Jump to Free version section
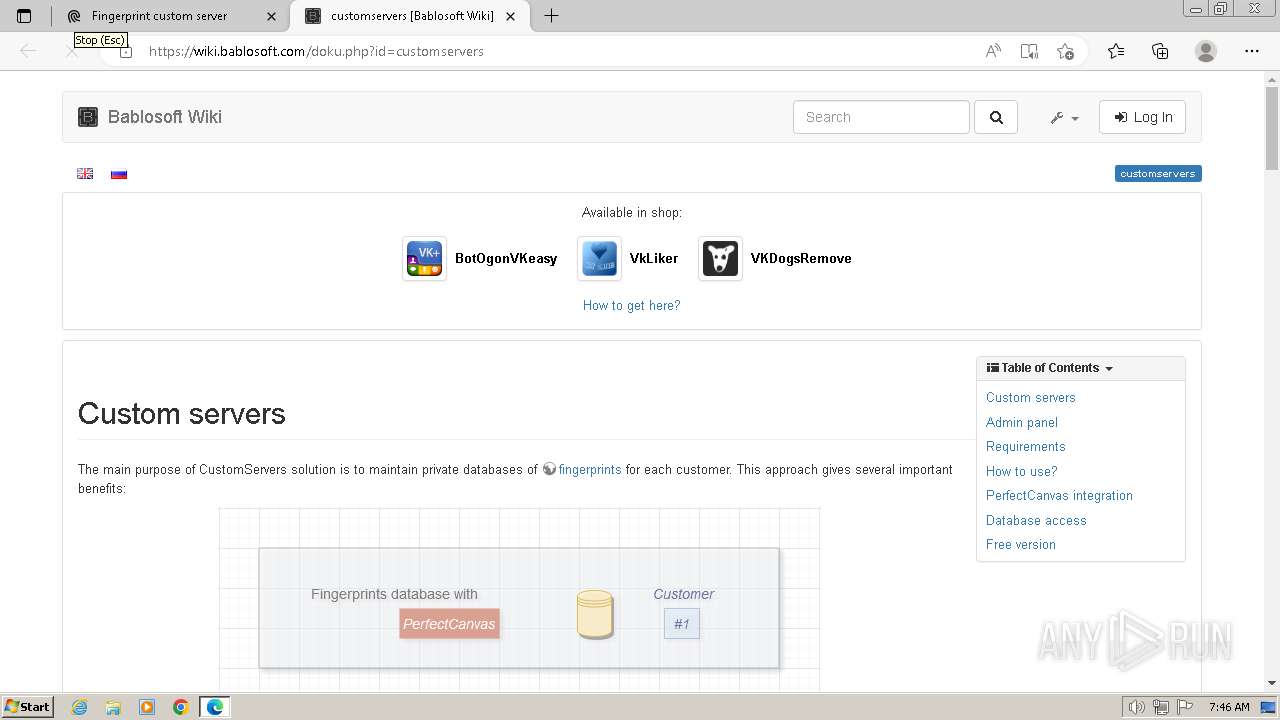Viewport: 1280px width, 720px height. tap(1021, 545)
